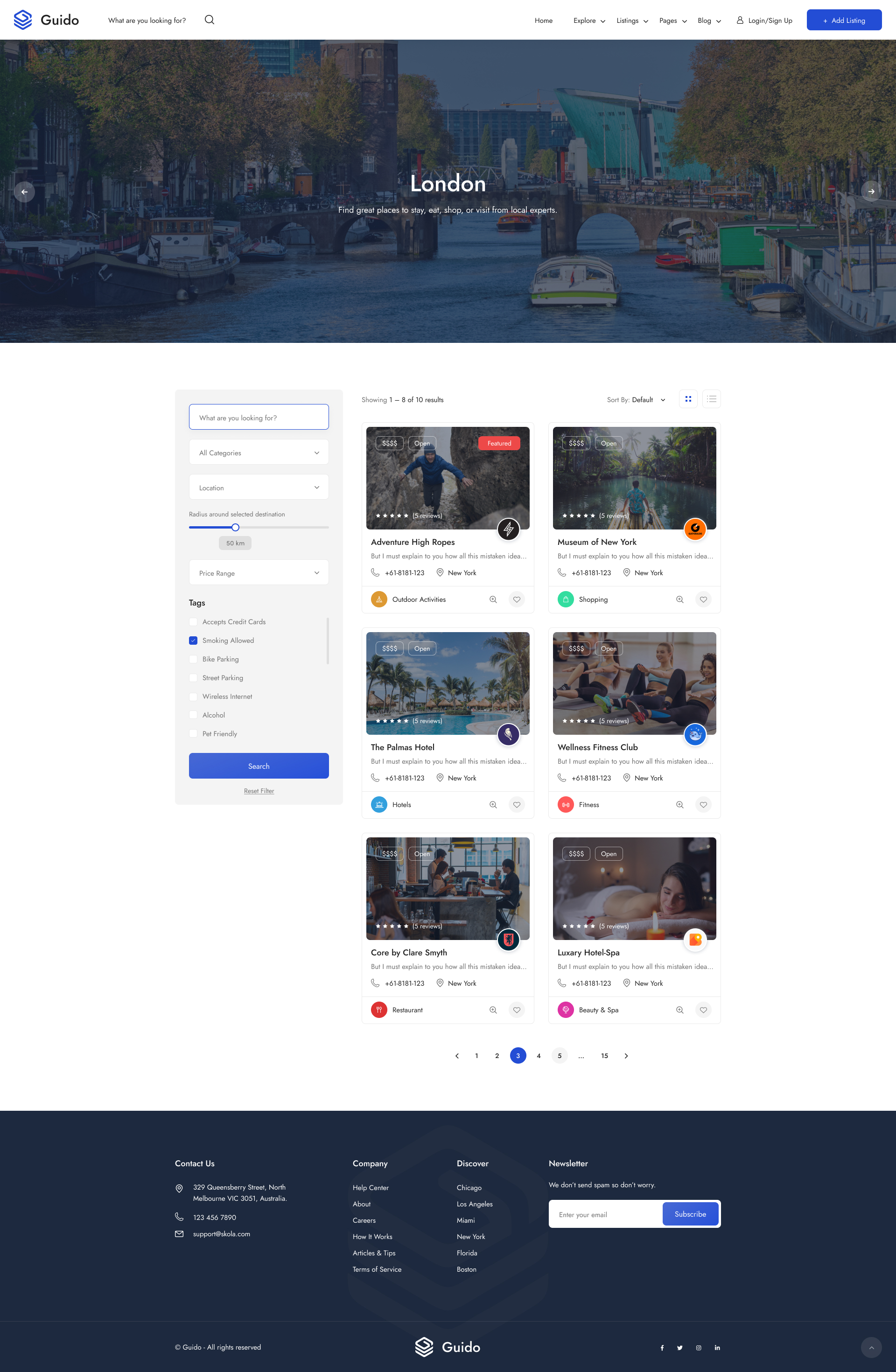Click heart icon on Luxary Hotel-Spa card

coord(703,1010)
